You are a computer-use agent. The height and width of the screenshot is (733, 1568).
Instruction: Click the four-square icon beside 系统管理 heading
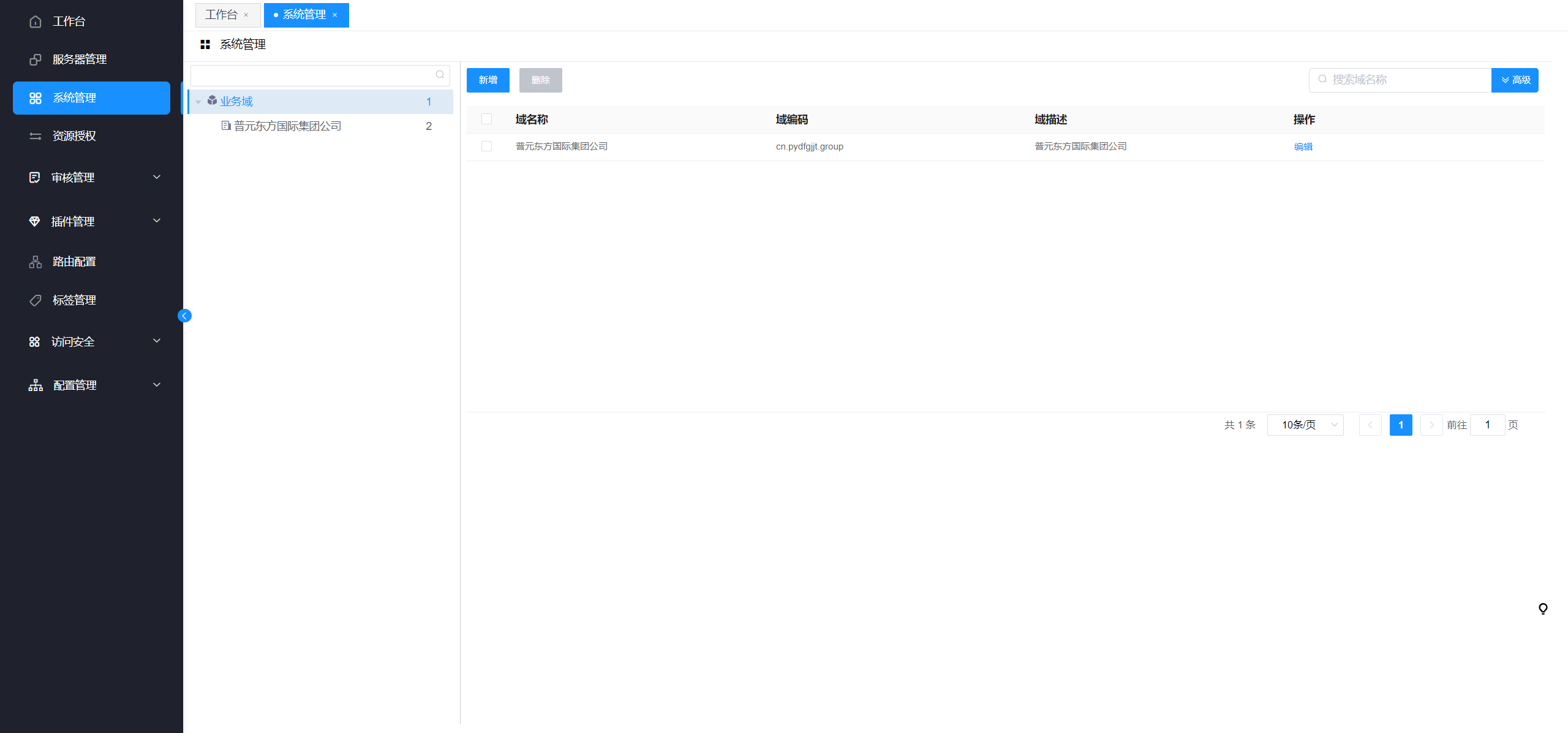[x=205, y=44]
